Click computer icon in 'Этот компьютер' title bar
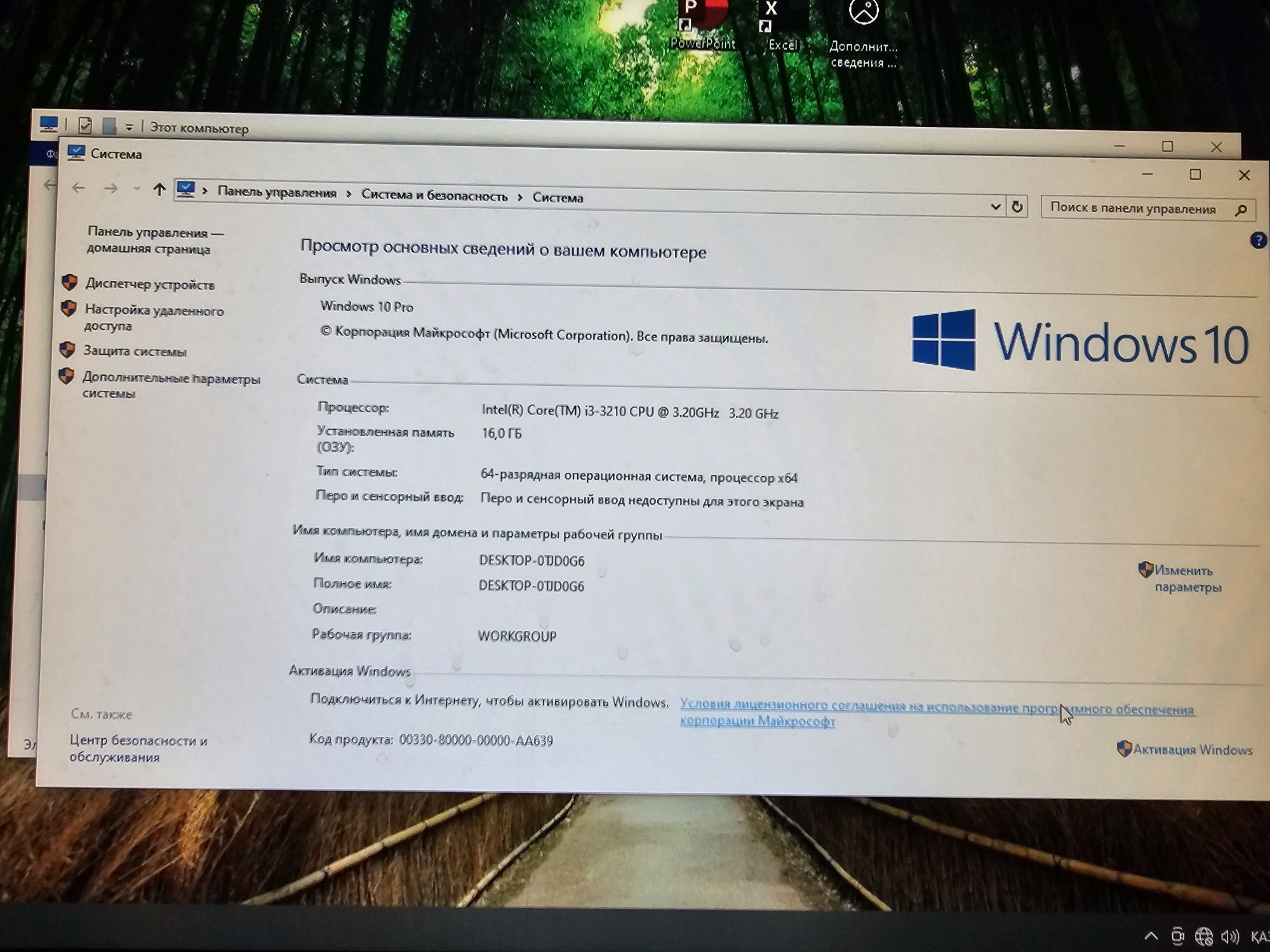Viewport: 1270px width, 952px height. click(49, 124)
